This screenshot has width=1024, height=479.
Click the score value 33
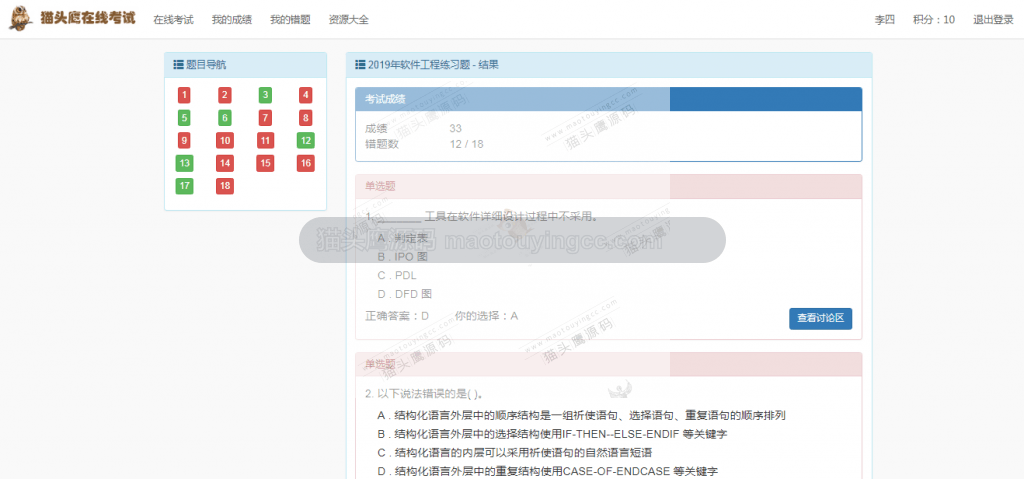[x=455, y=129]
